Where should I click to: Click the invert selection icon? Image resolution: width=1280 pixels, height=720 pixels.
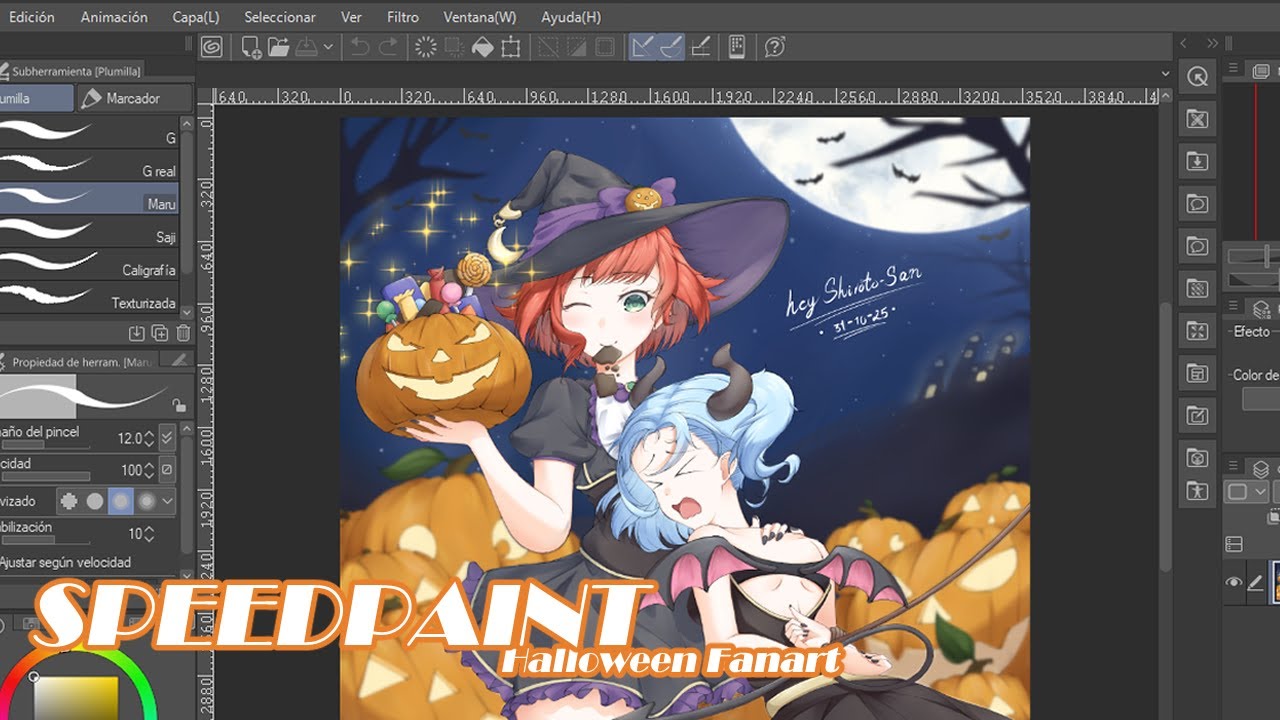575,47
